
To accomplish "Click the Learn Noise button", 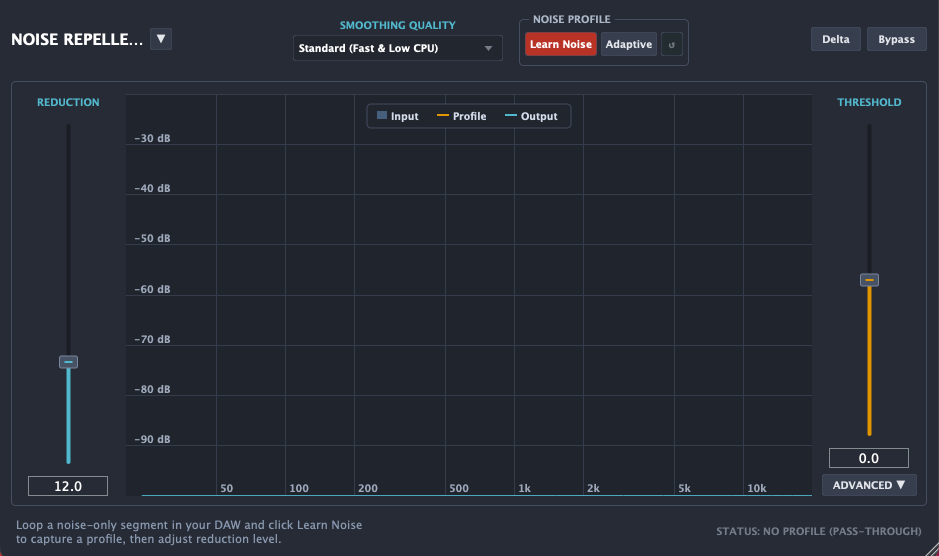I will tap(561, 44).
